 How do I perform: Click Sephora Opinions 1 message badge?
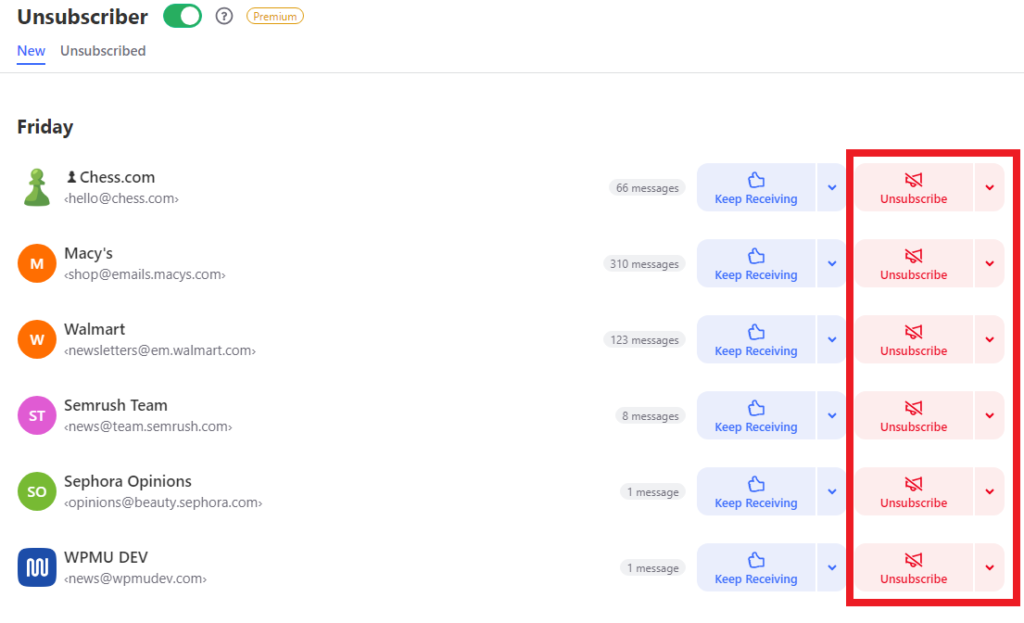click(652, 492)
